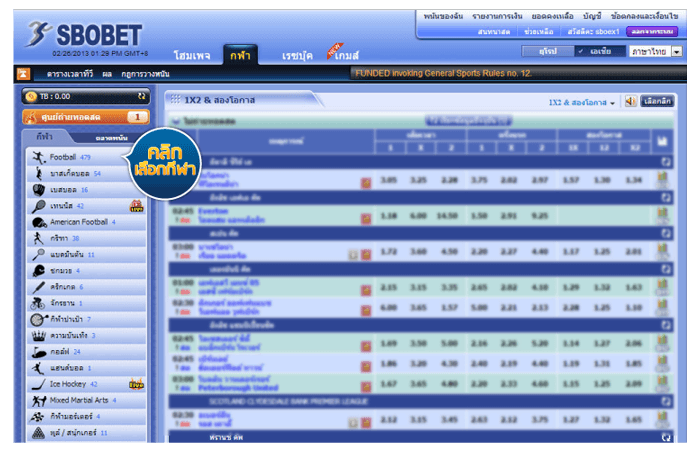Refresh the TB 0.00 balance

[x=142, y=96]
